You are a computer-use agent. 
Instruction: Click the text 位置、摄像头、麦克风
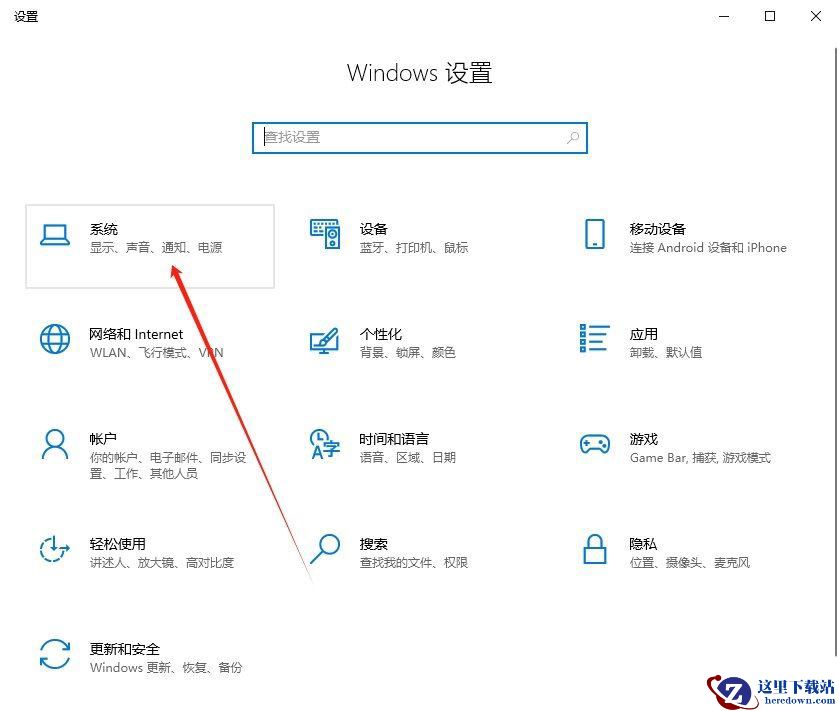tap(690, 562)
